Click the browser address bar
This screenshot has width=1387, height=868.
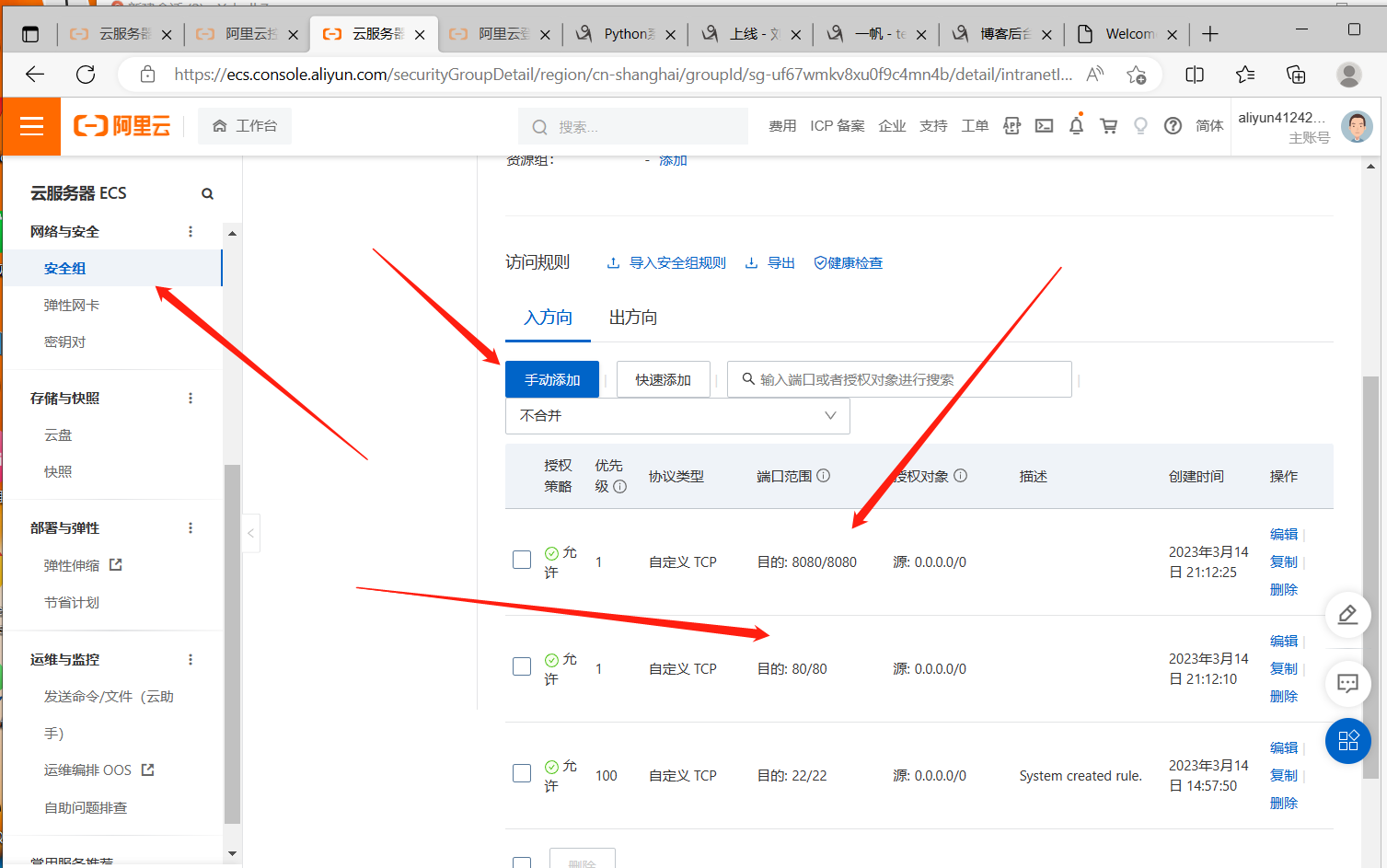point(623,75)
